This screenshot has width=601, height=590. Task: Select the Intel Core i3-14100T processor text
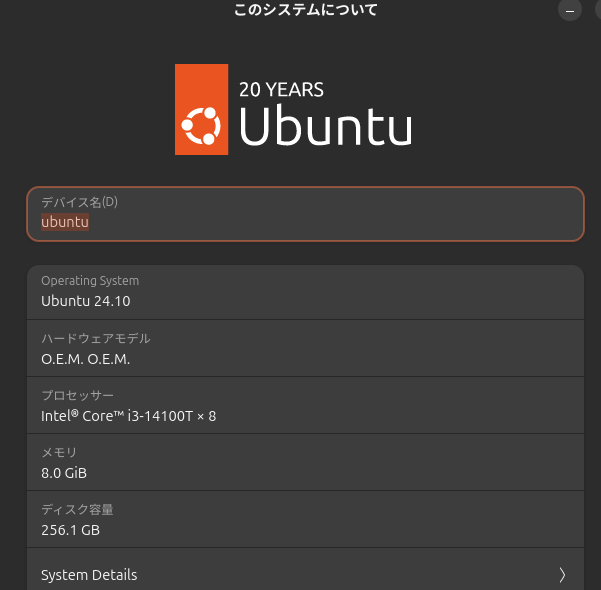tap(128, 416)
